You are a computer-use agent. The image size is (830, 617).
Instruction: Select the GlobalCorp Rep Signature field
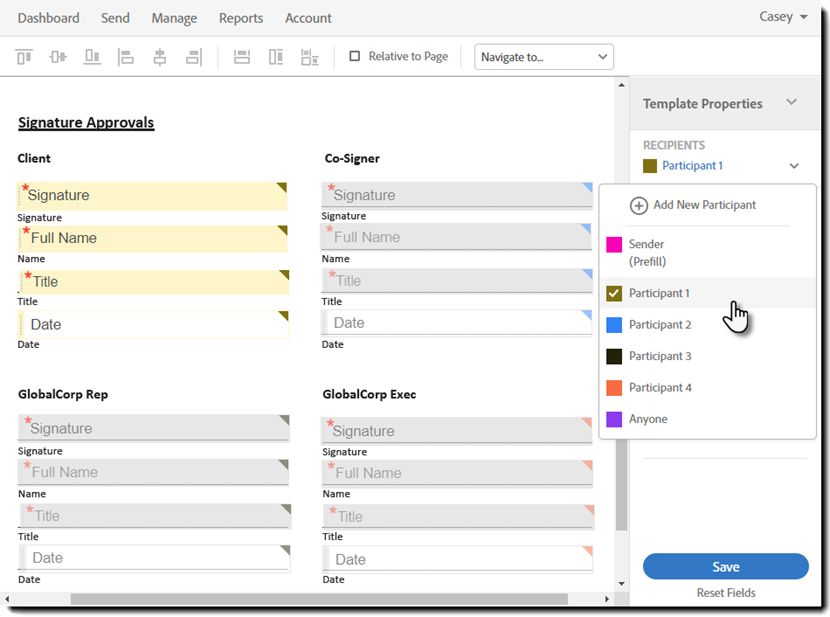point(154,428)
